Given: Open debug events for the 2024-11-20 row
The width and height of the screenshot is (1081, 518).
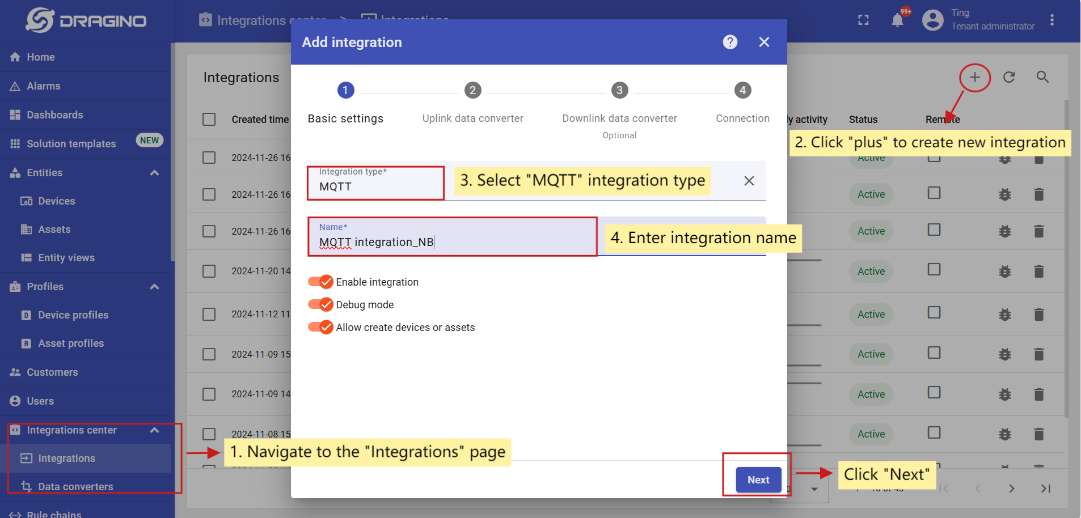Looking at the screenshot, I should point(1004,272).
